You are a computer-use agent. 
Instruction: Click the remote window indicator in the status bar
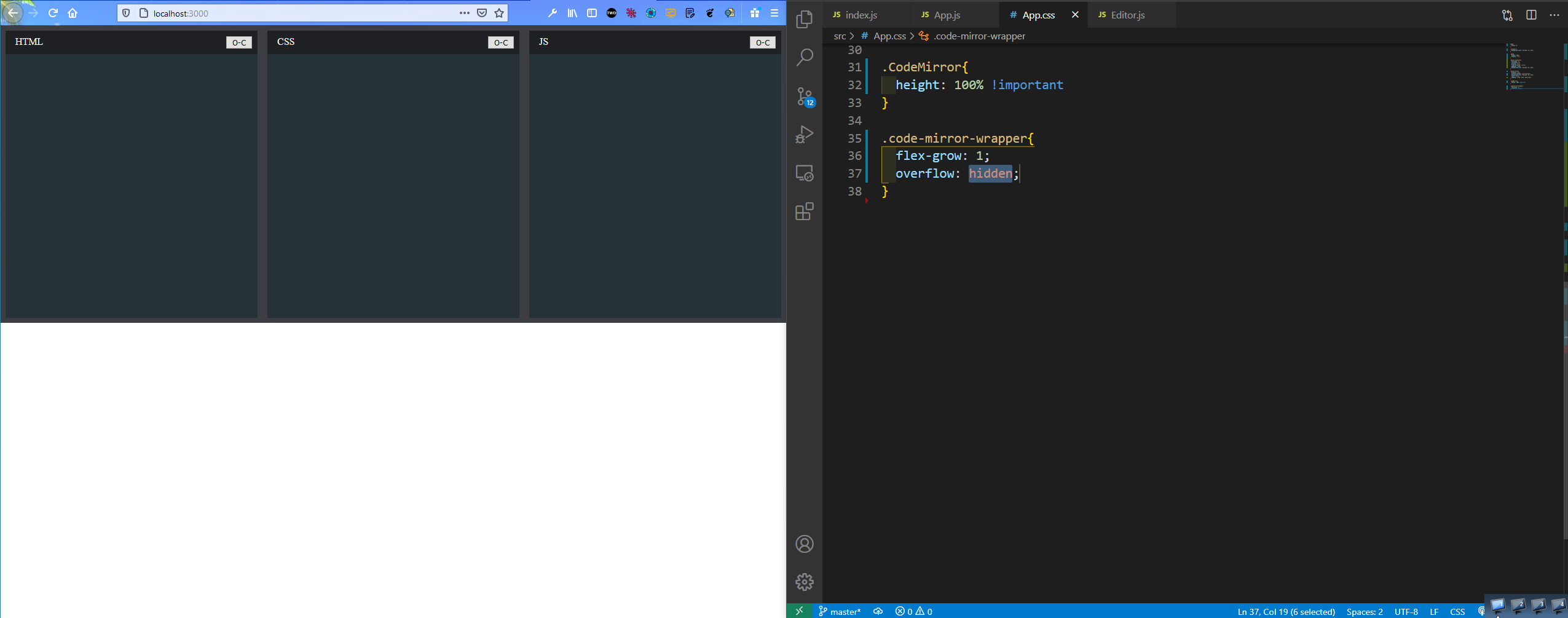coord(799,611)
